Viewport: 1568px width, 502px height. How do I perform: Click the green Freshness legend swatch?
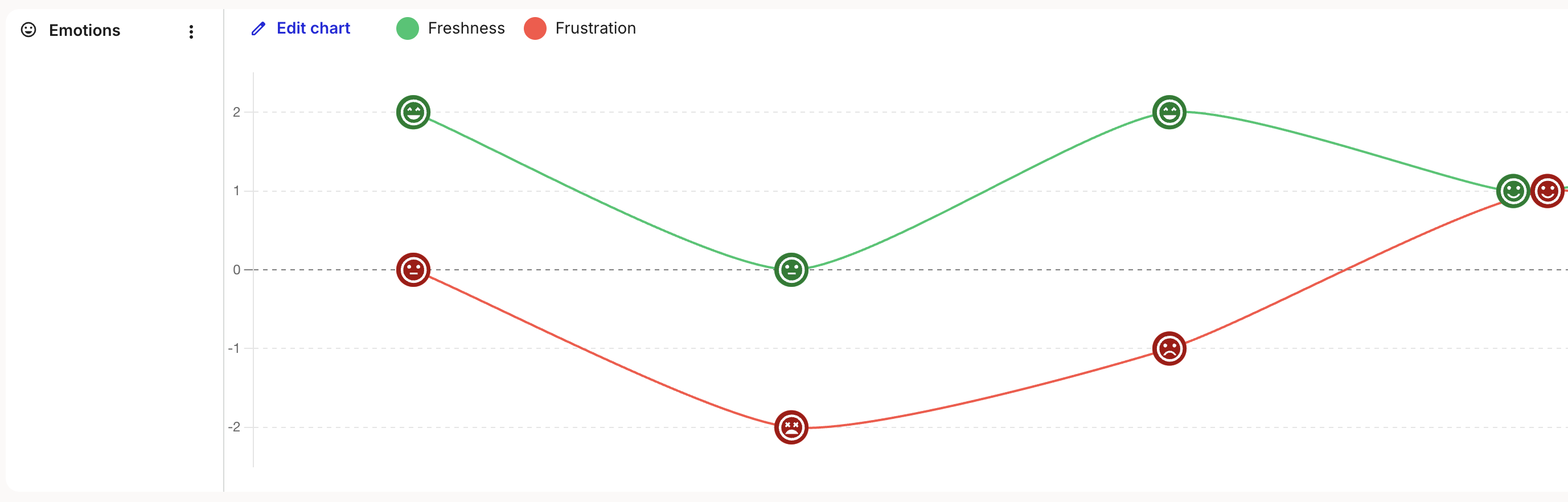click(407, 28)
